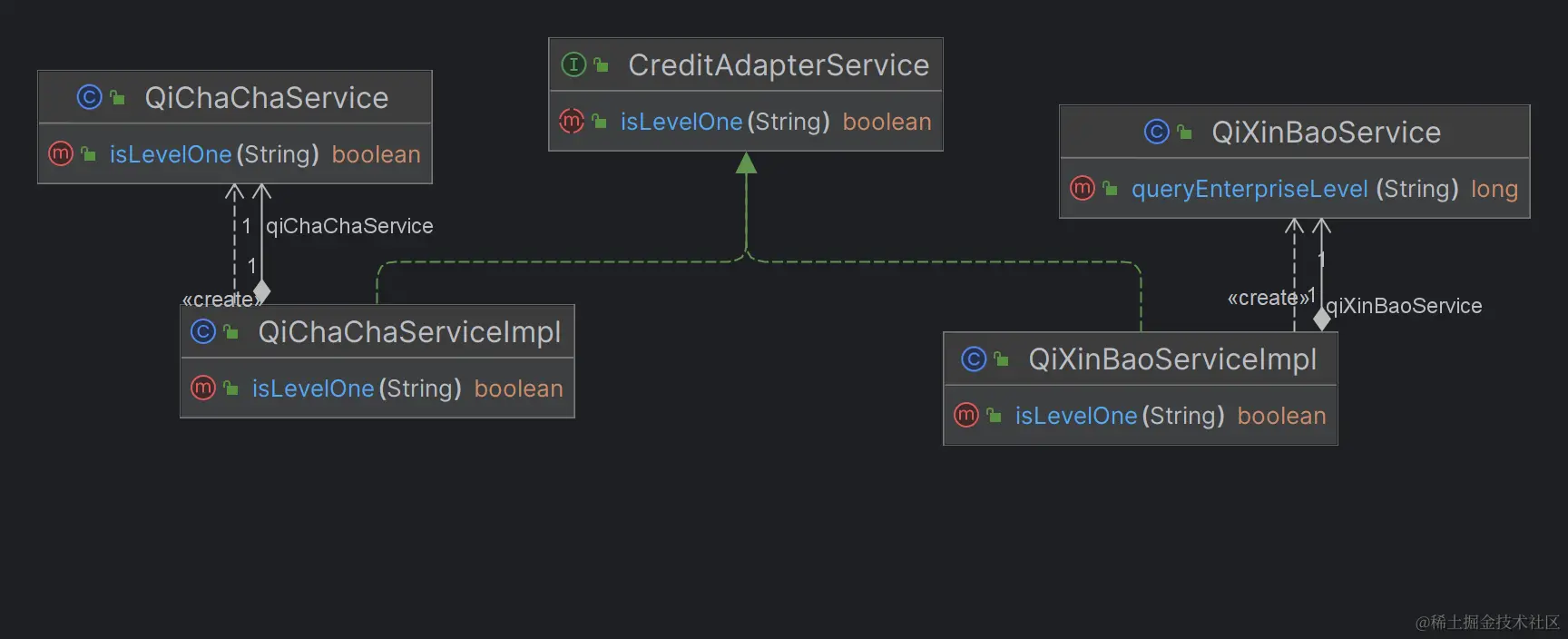This screenshot has width=1568, height=639.
Task: Select the CreditAdapterService interface title
Action: (x=778, y=65)
